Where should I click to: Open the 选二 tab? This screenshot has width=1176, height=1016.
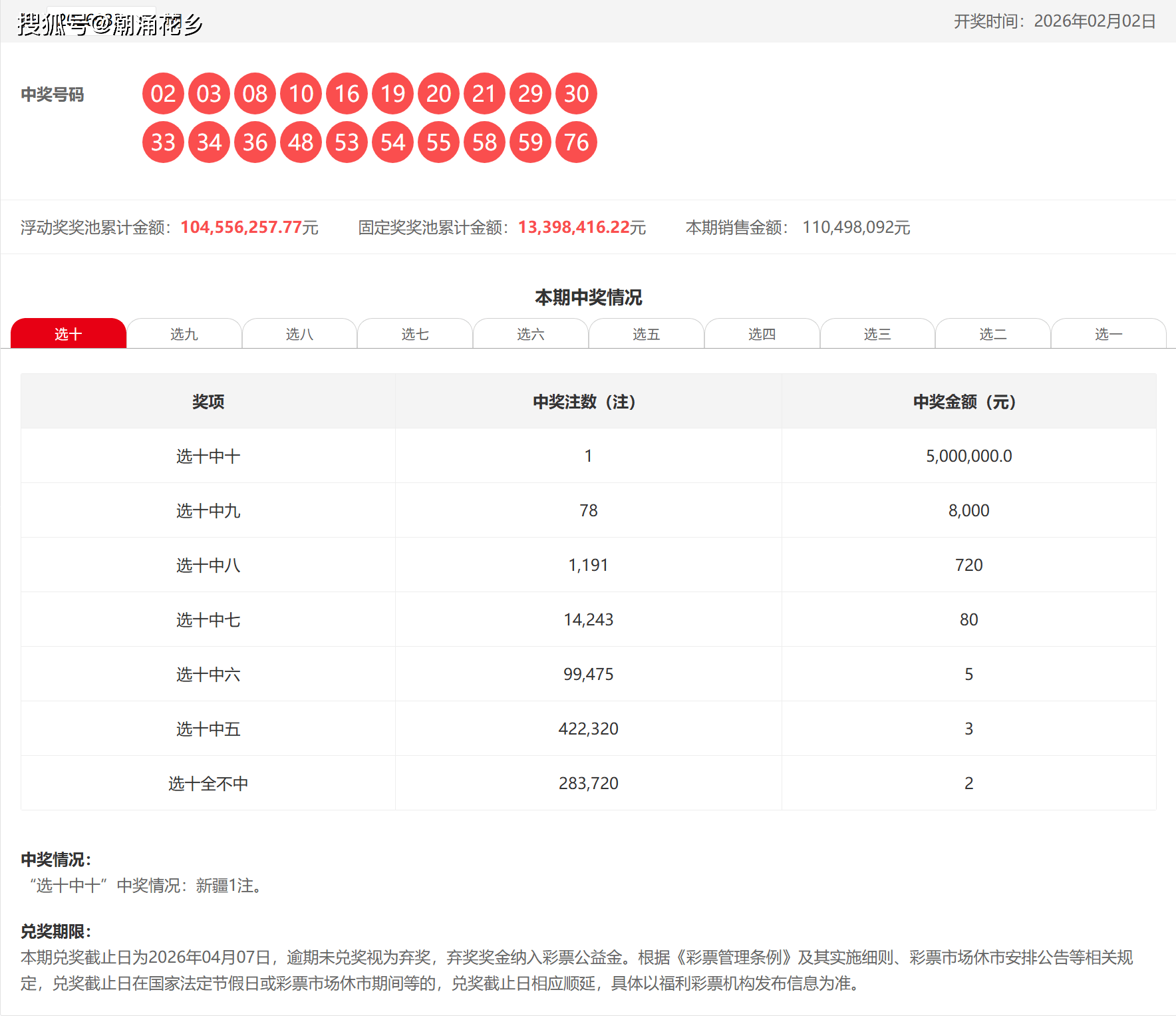(992, 334)
